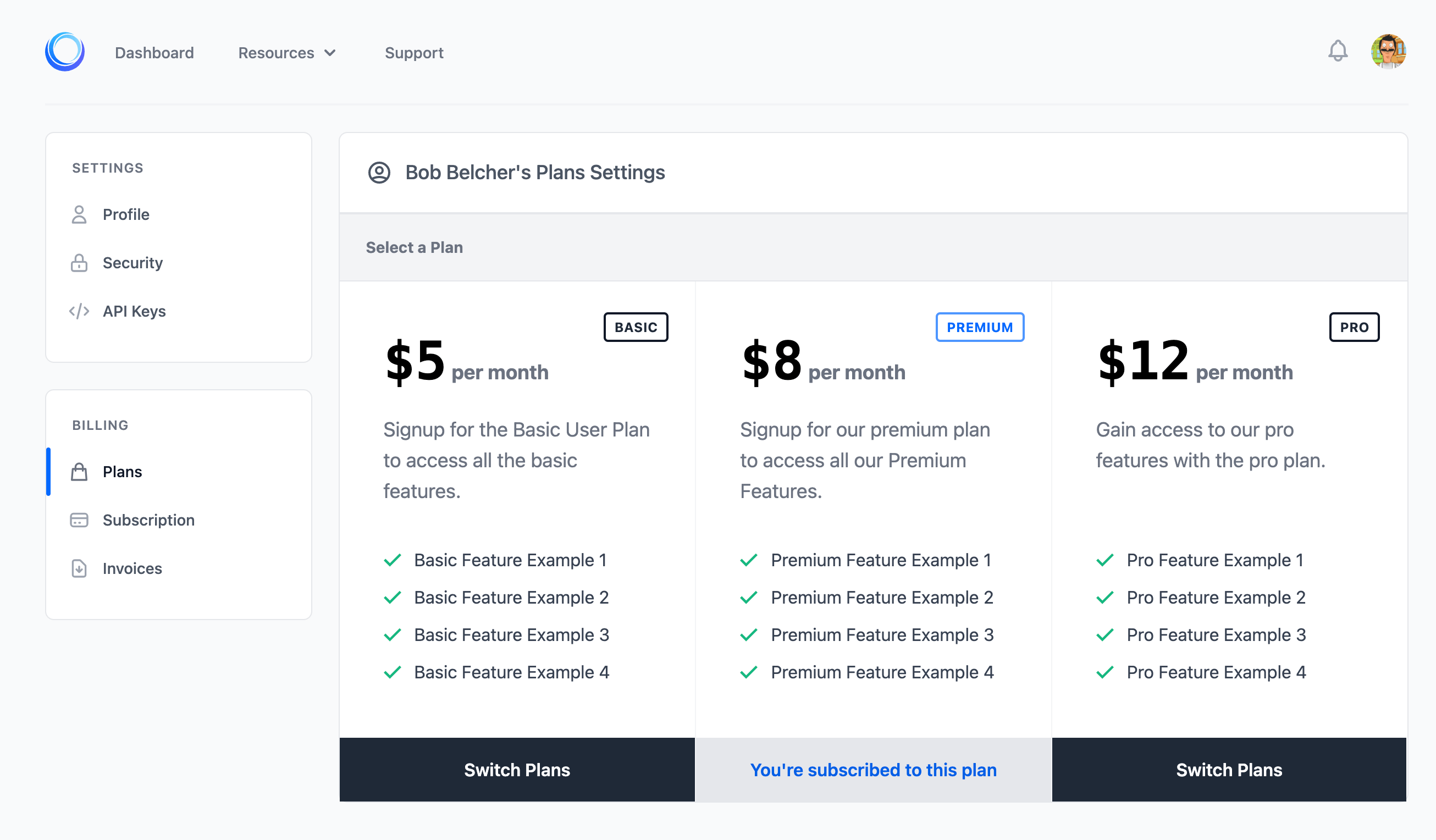Click the Support menu item

coord(414,53)
